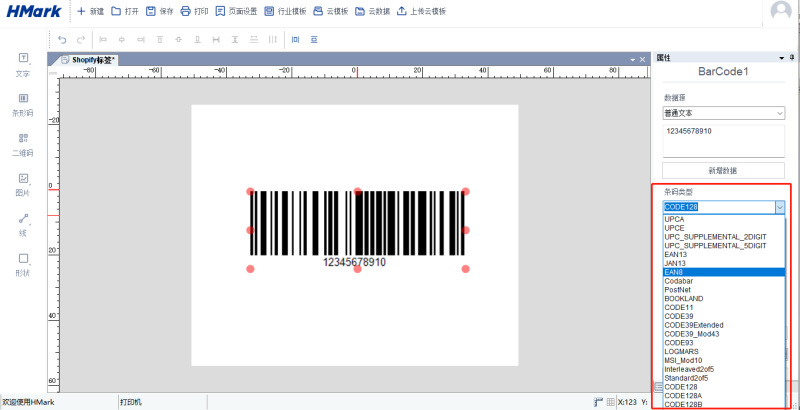Collapse the CODE128 barcode type dropdown
800x410 pixels.
tap(779, 207)
